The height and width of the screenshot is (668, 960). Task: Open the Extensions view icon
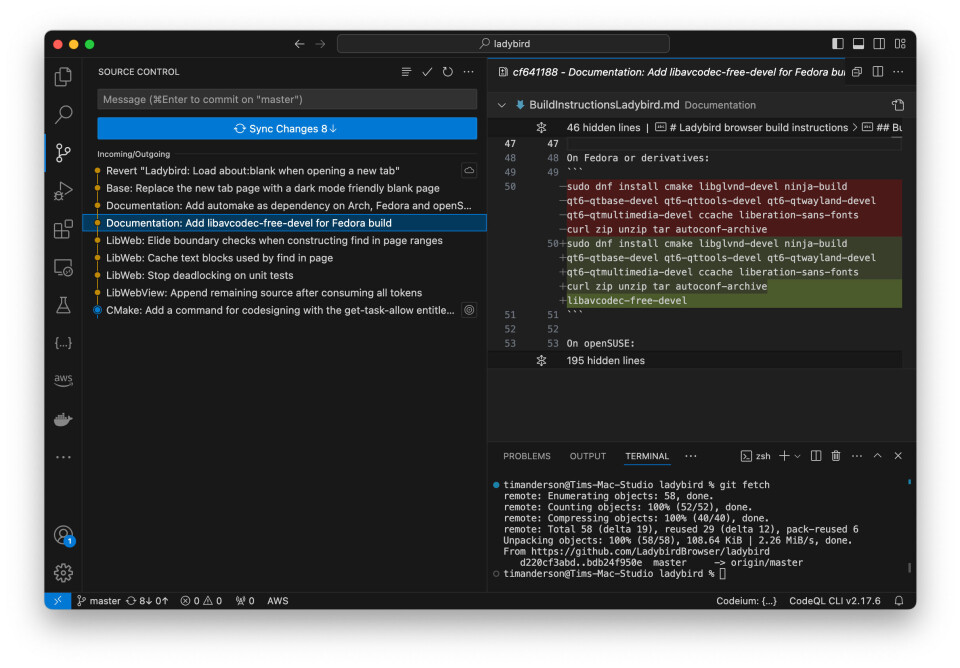click(63, 230)
